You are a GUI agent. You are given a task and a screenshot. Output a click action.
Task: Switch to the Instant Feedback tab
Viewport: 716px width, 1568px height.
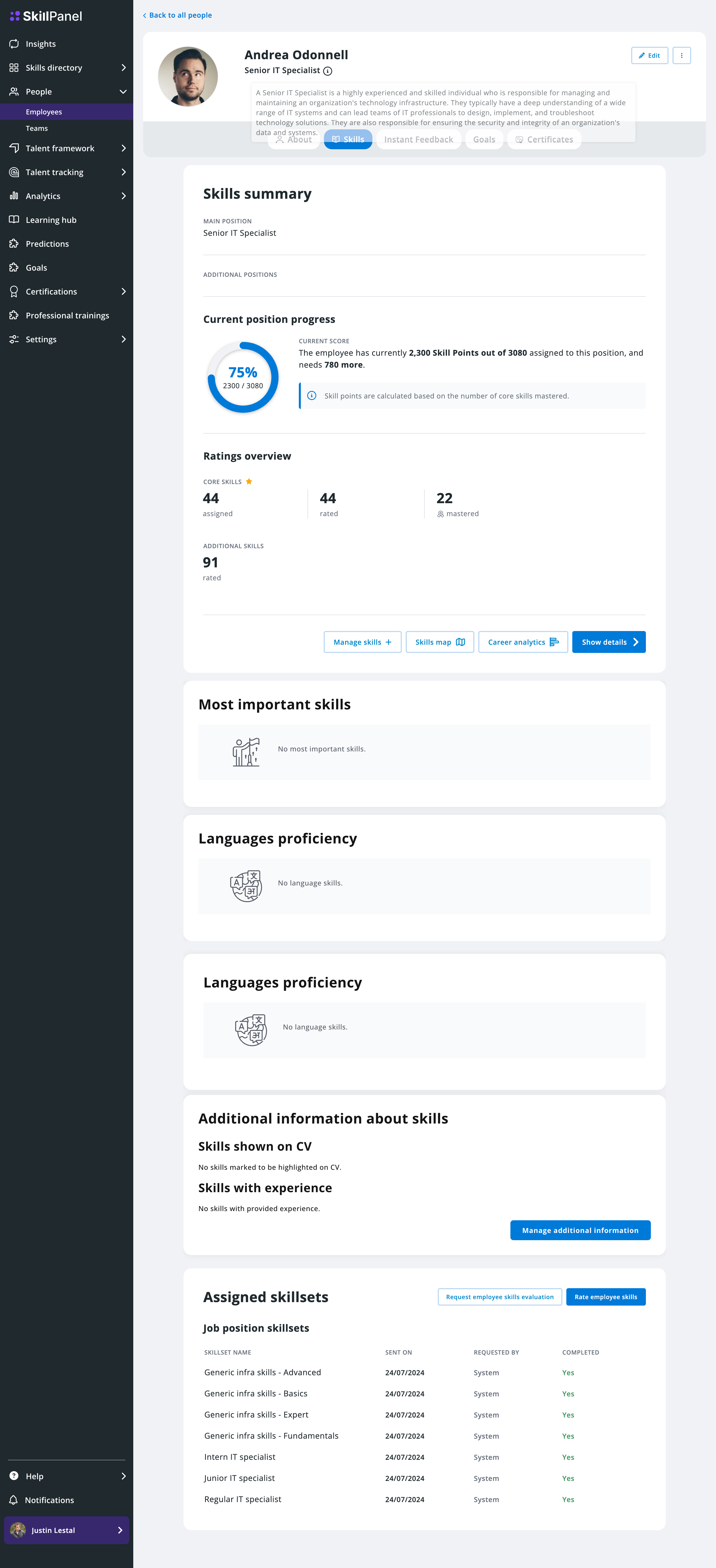[418, 139]
